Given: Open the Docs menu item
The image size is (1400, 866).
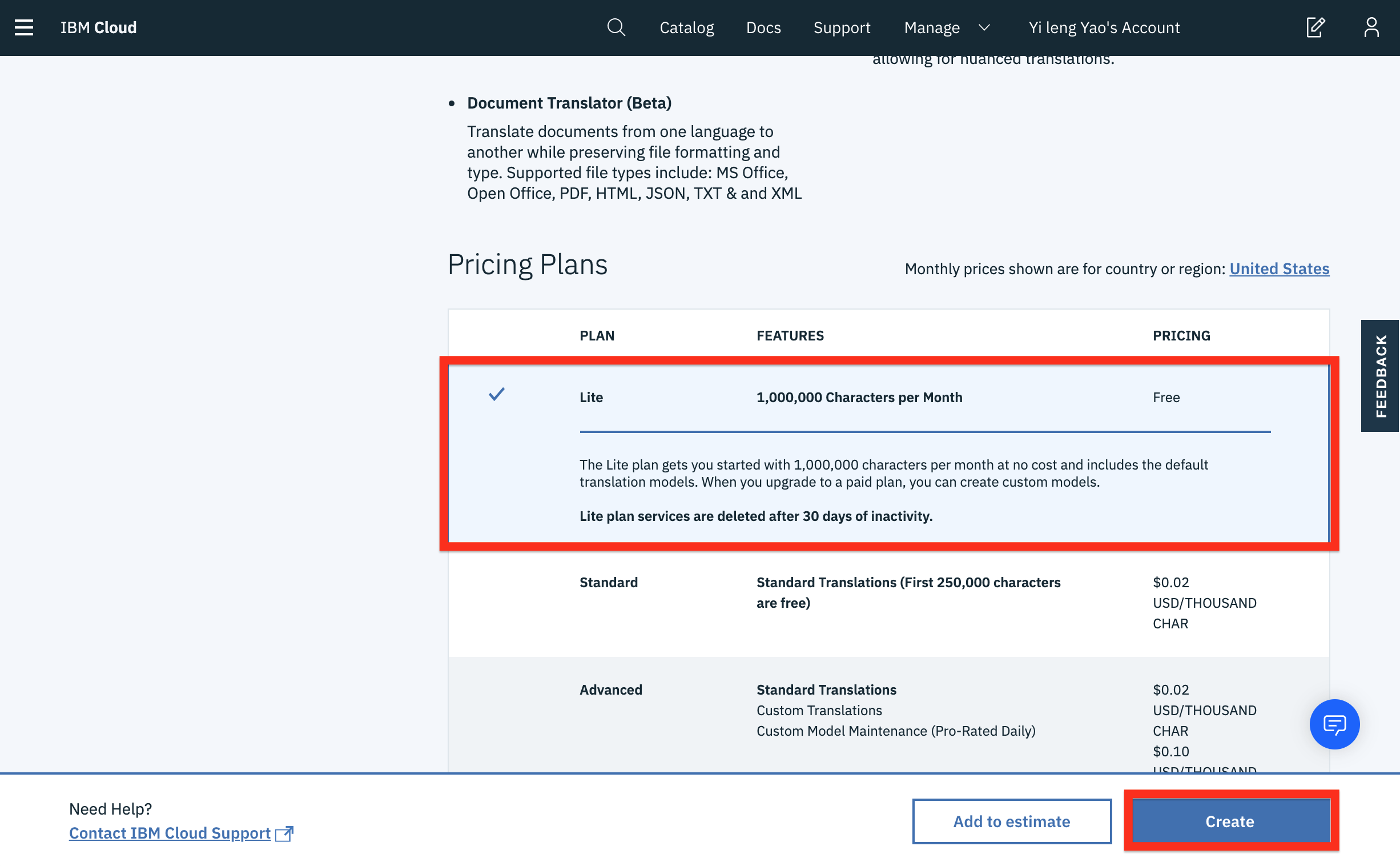Looking at the screenshot, I should (763, 27).
